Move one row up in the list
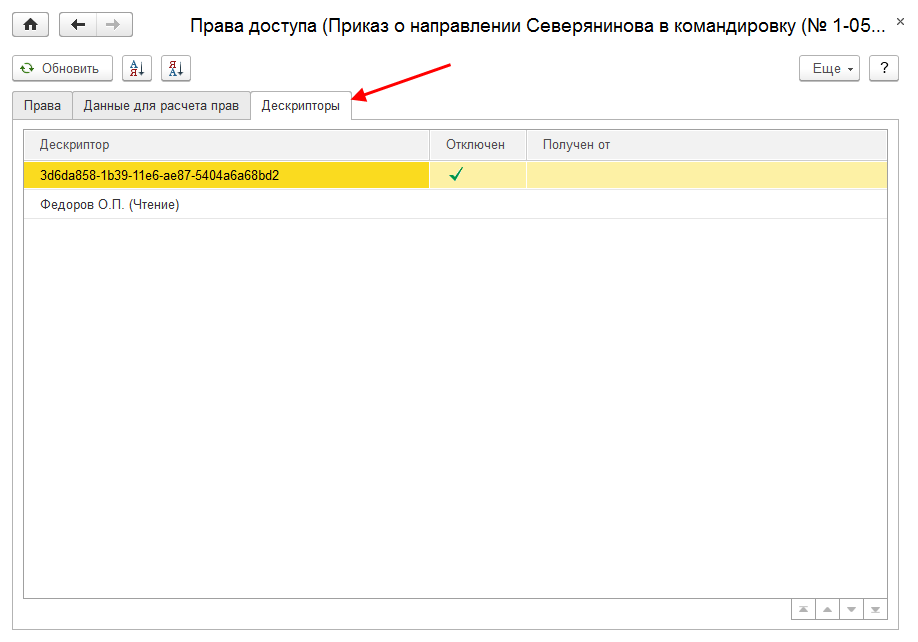The image size is (918, 642). (827, 609)
